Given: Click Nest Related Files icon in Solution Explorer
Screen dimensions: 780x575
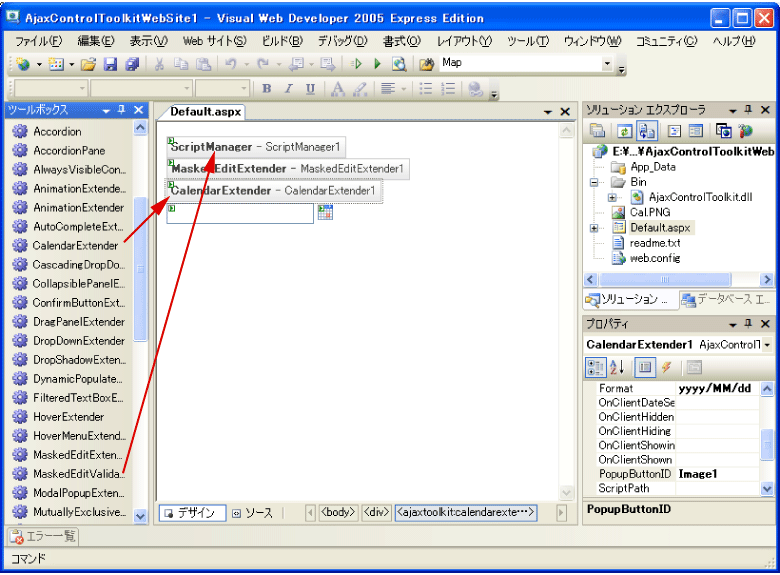Looking at the screenshot, I should tap(646, 131).
